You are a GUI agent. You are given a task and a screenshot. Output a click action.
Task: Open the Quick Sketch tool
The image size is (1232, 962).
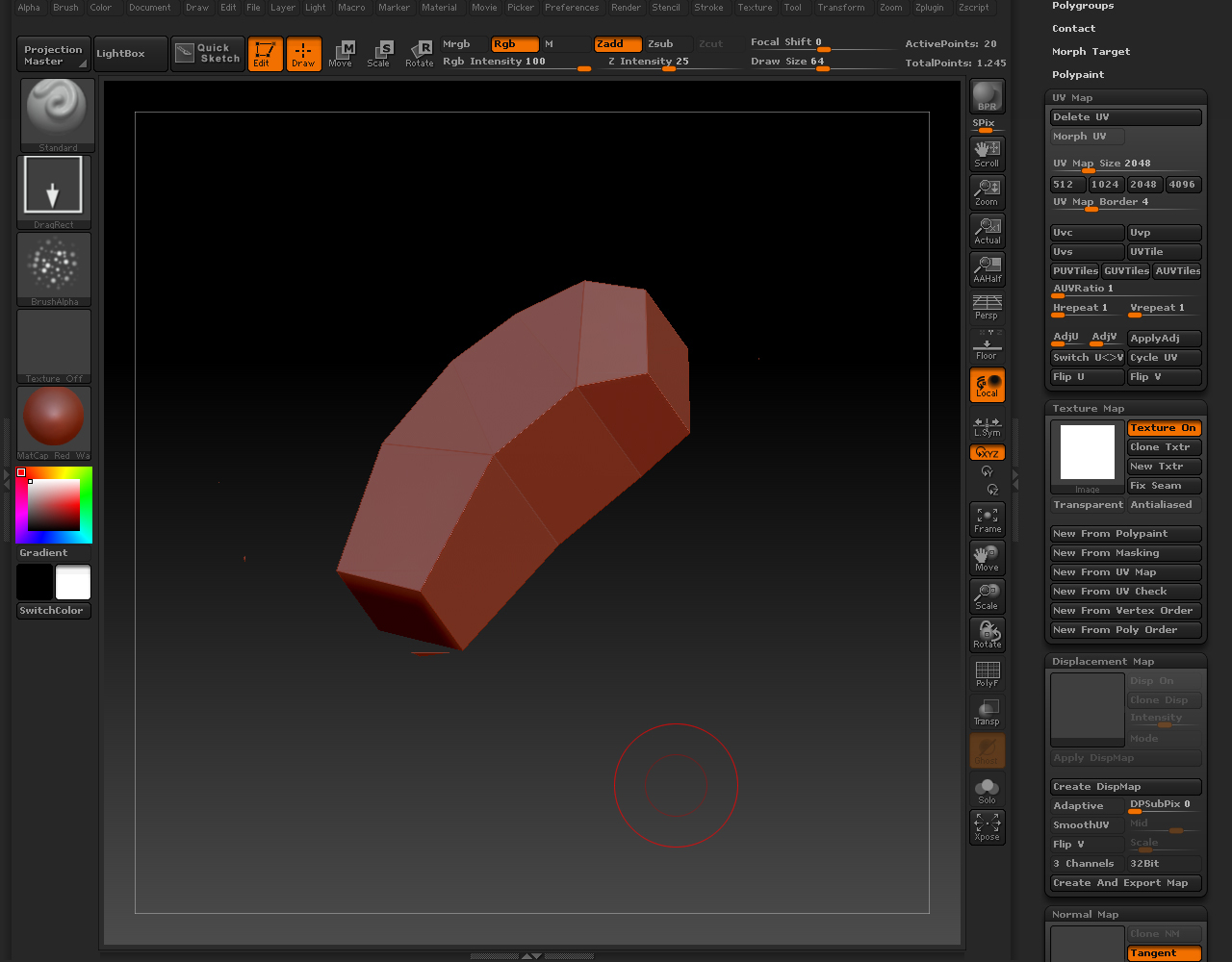[208, 54]
